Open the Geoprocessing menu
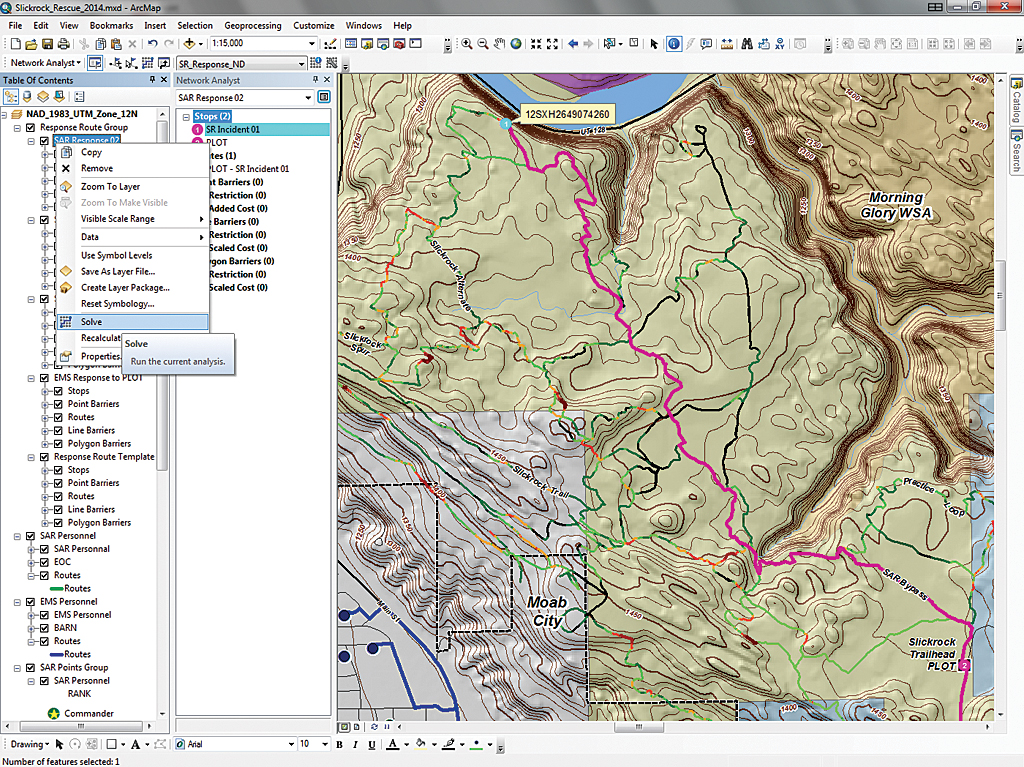Image resolution: width=1024 pixels, height=767 pixels. tap(250, 25)
